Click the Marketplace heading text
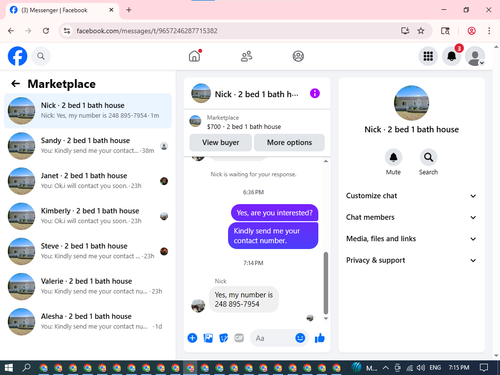500x375 pixels. (x=62, y=84)
